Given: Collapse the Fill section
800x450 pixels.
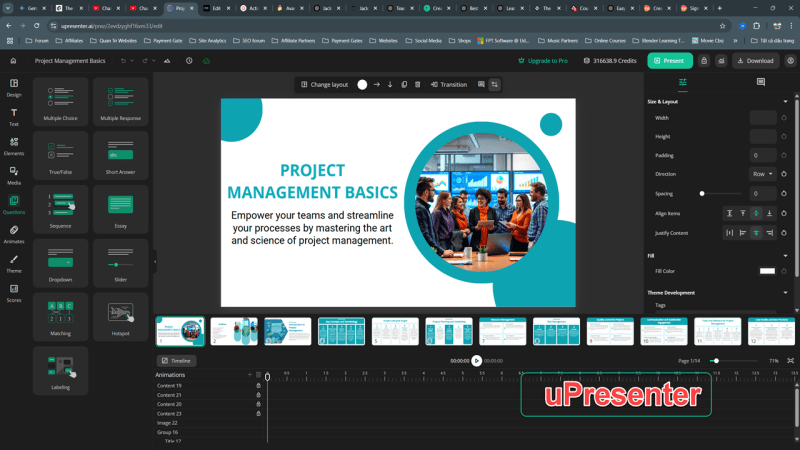Looking at the screenshot, I should [784, 255].
